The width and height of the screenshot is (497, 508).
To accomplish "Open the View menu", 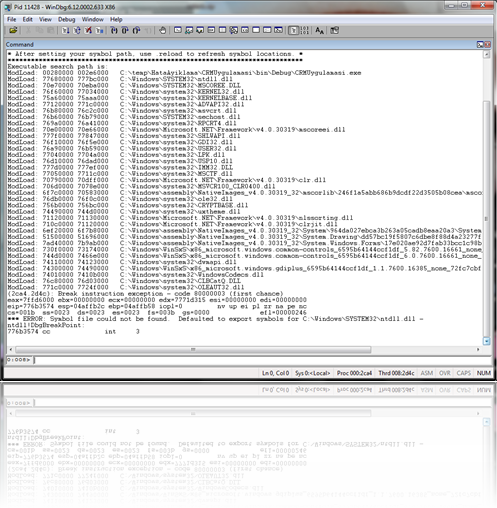I will point(45,19).
